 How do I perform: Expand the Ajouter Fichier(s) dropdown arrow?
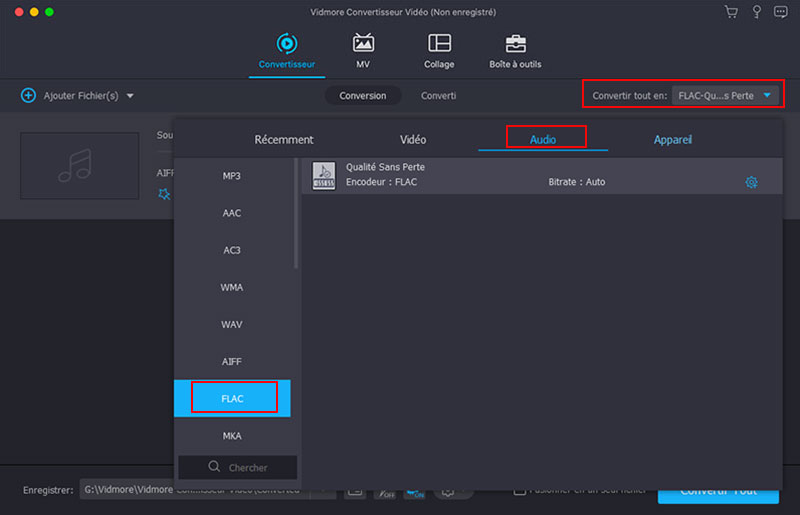[x=130, y=96]
